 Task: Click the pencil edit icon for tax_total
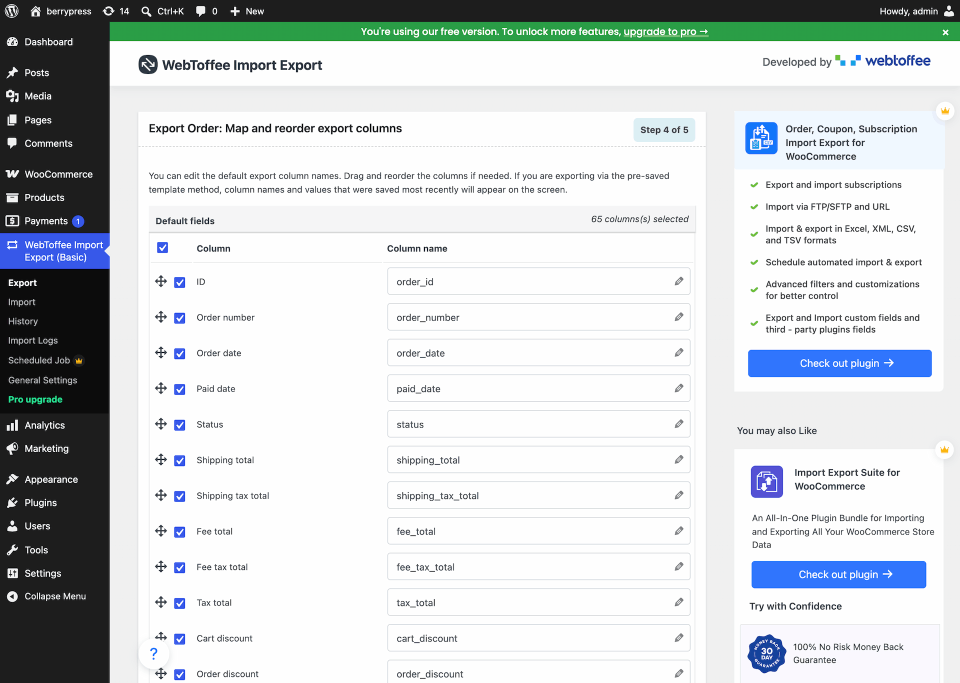pyautogui.click(x=679, y=602)
